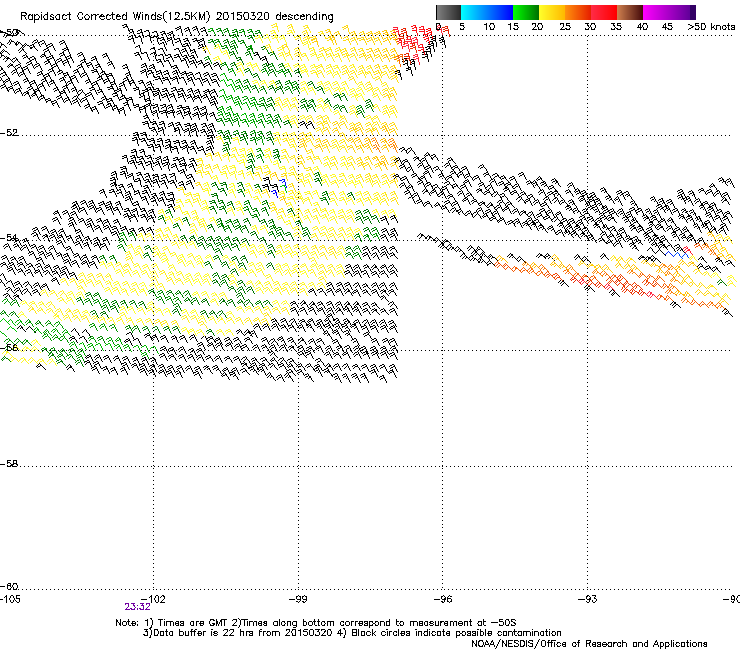
Task: Click the note 'Times are GMT'
Action: 193,623
